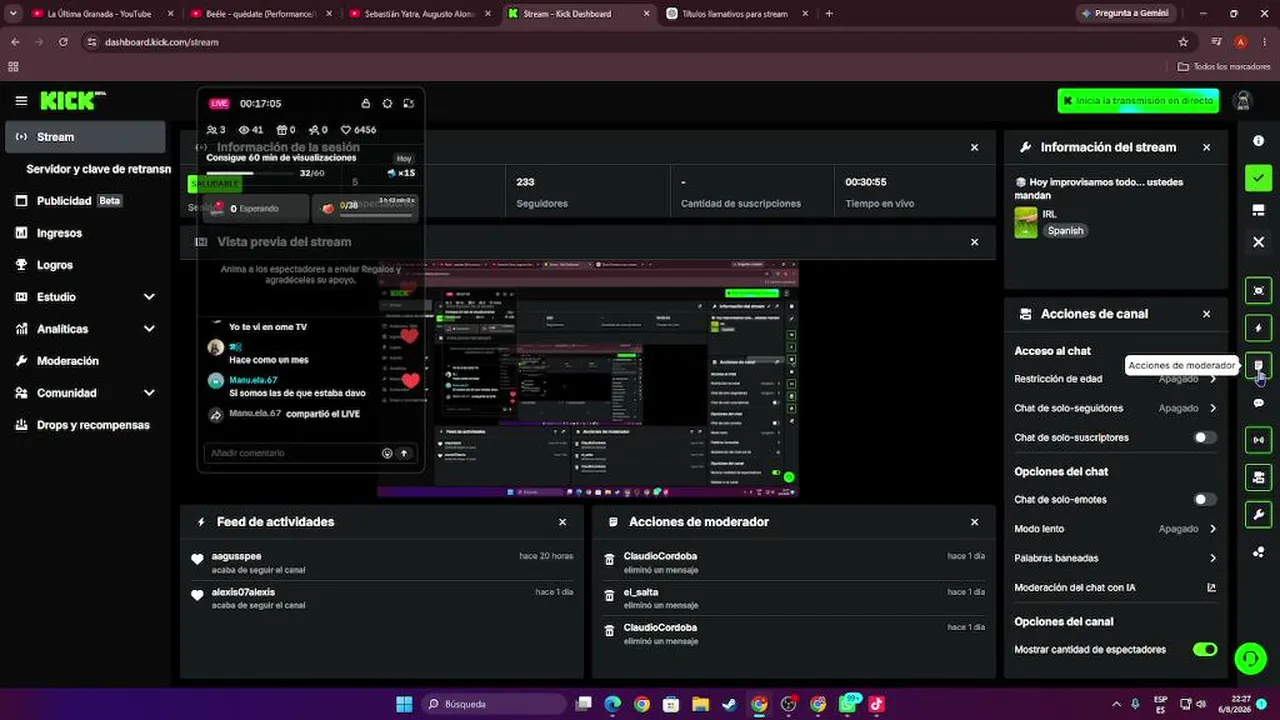Click the info icon in right sidebar

[1258, 141]
